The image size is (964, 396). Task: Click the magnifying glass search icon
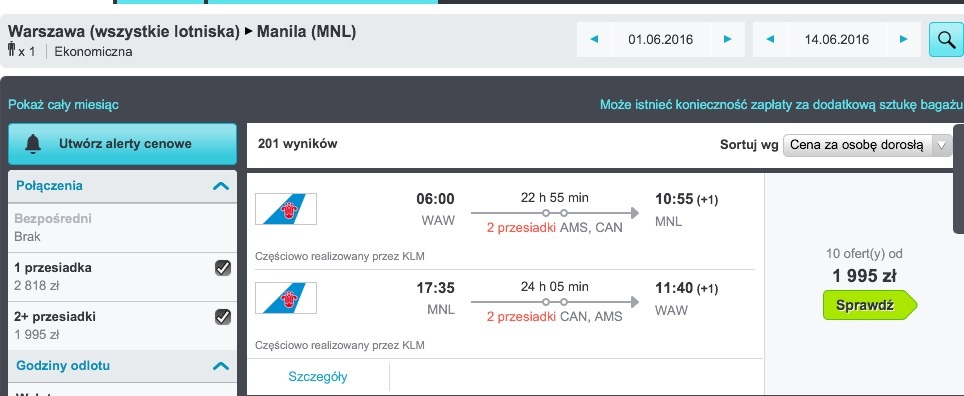tap(946, 39)
